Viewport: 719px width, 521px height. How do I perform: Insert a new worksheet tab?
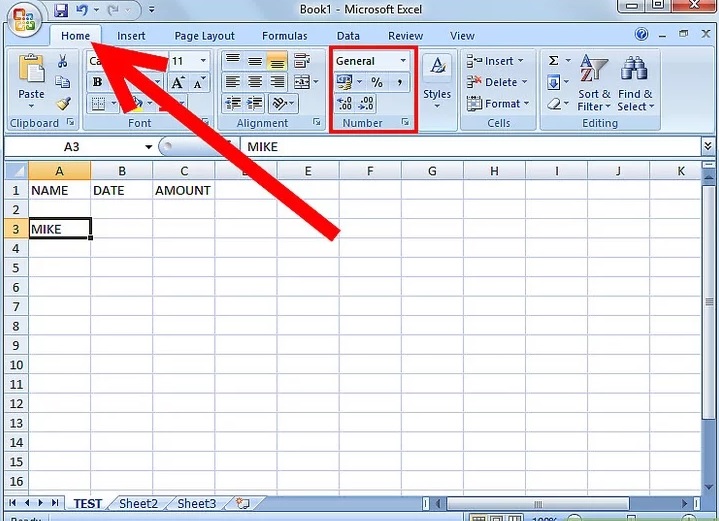coord(243,504)
